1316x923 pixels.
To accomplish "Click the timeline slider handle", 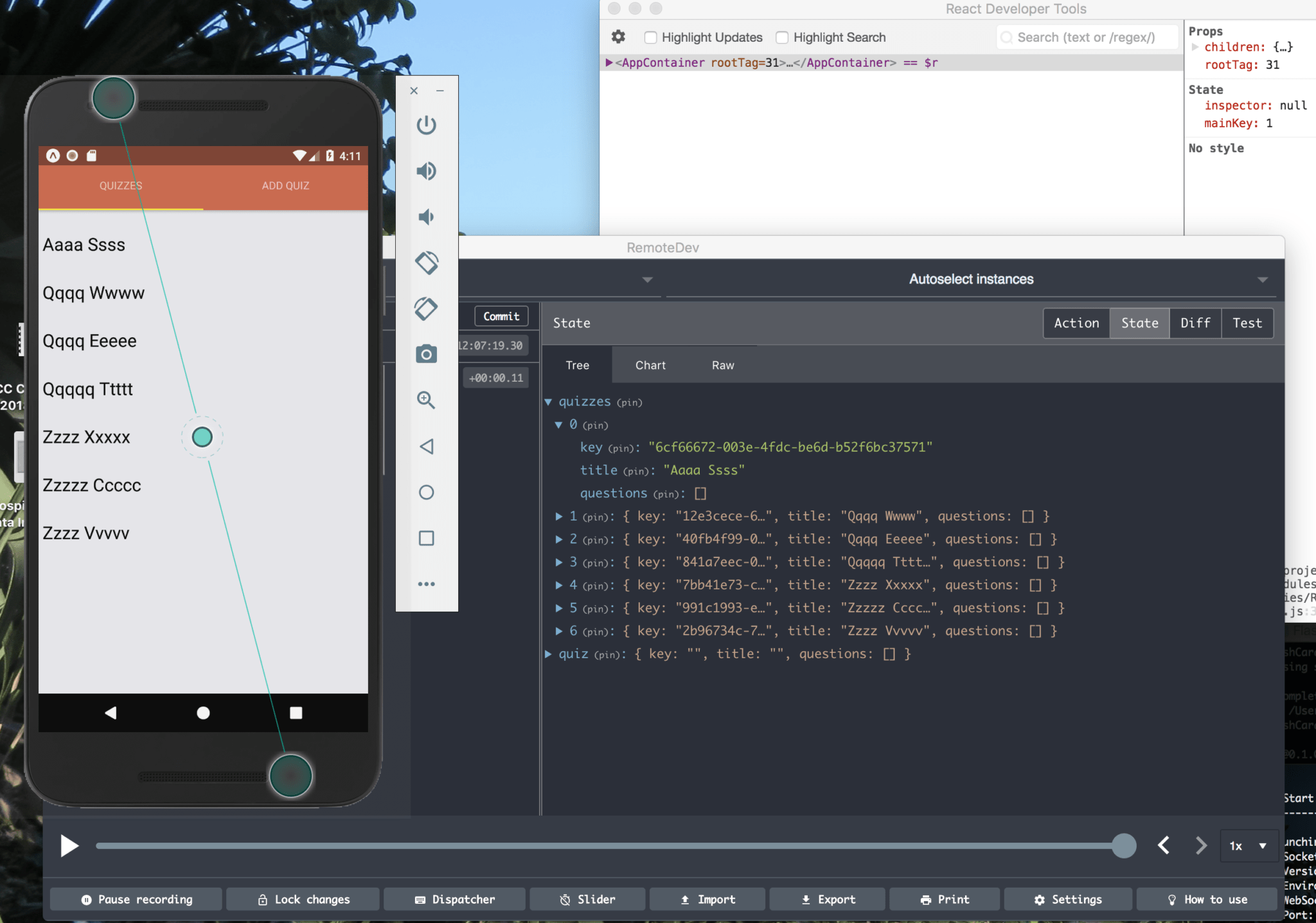I will pyautogui.click(x=1123, y=845).
